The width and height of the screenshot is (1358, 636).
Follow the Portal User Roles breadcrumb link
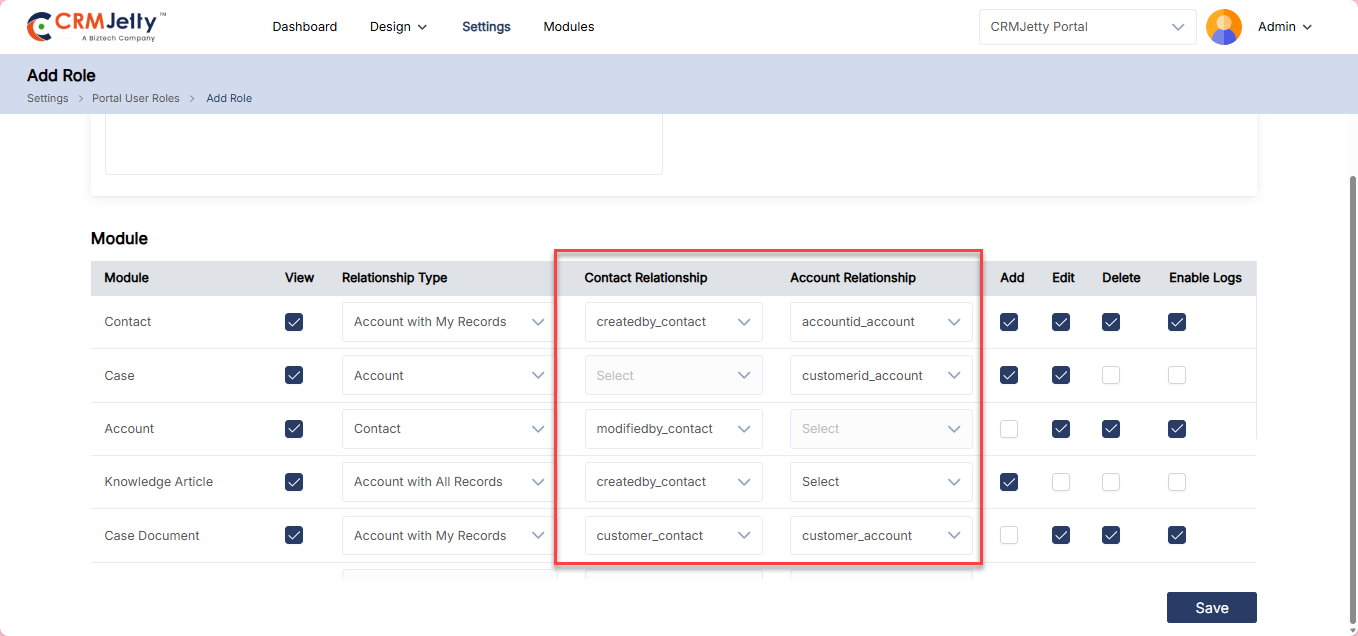[136, 98]
